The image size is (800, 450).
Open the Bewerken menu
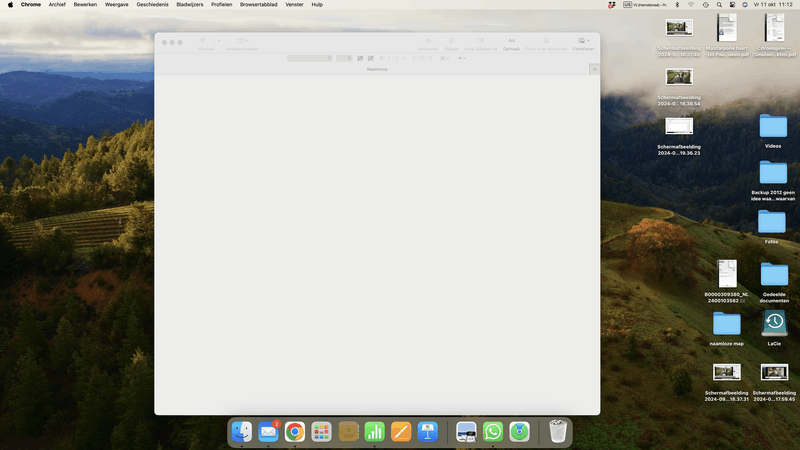(85, 5)
